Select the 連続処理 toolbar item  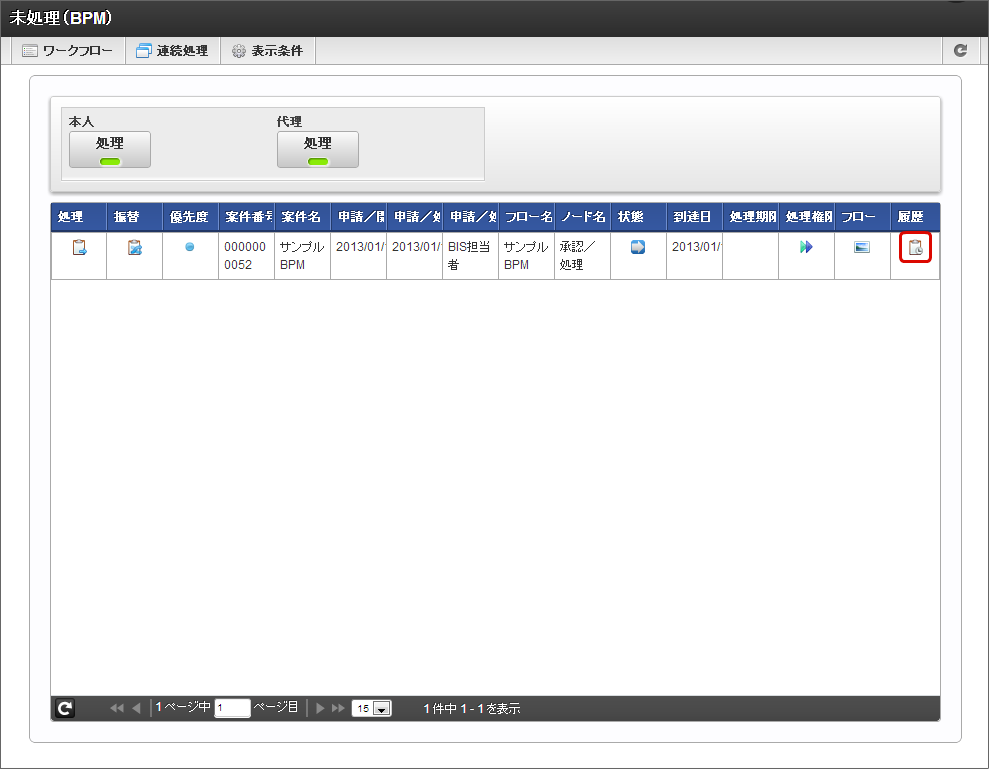(172, 50)
